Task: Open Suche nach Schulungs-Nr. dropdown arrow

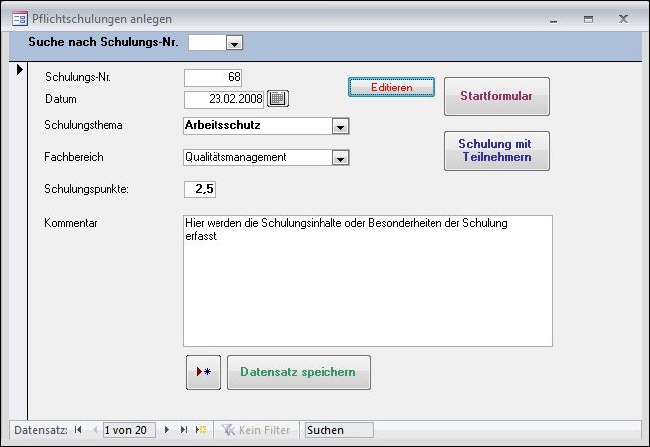Action: coord(234,43)
